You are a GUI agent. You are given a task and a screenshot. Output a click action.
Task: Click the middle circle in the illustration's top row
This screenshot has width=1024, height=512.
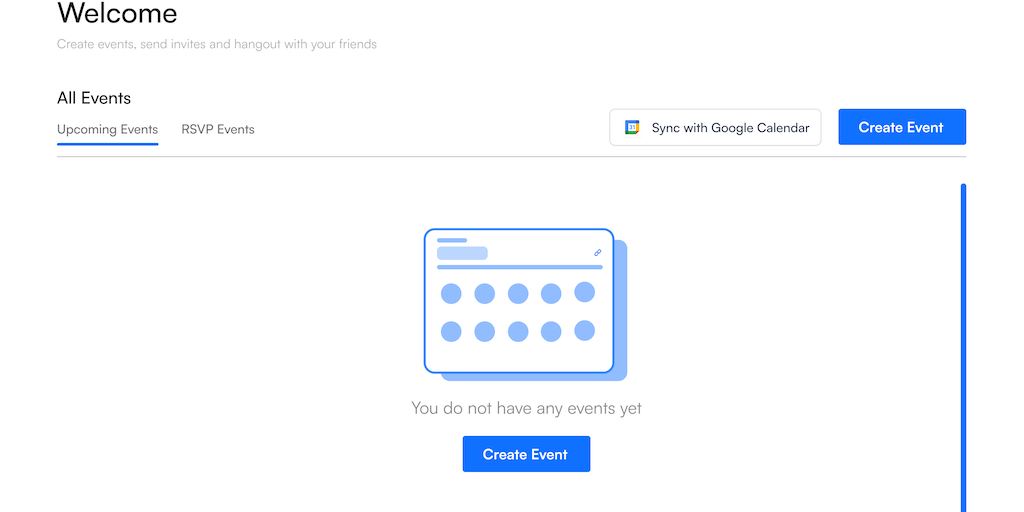pyautogui.click(x=518, y=293)
